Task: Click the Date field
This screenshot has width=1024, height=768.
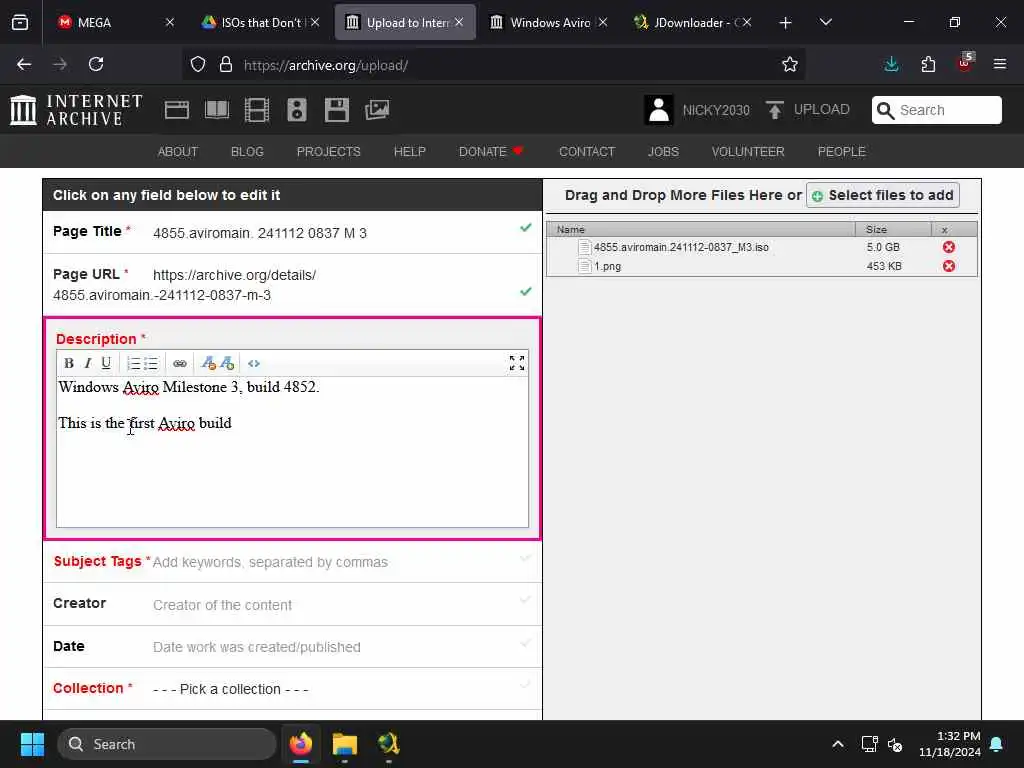Action: 293,647
